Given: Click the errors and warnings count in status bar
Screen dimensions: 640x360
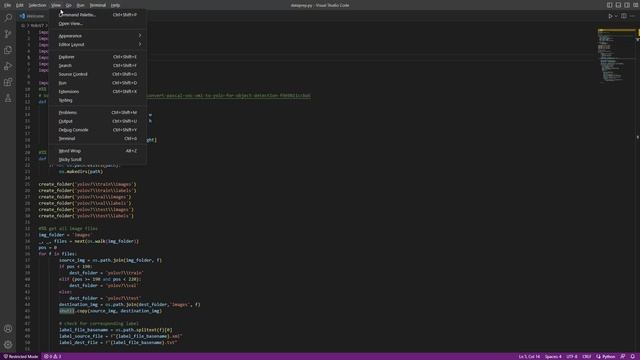Looking at the screenshot, I should coord(53,356).
